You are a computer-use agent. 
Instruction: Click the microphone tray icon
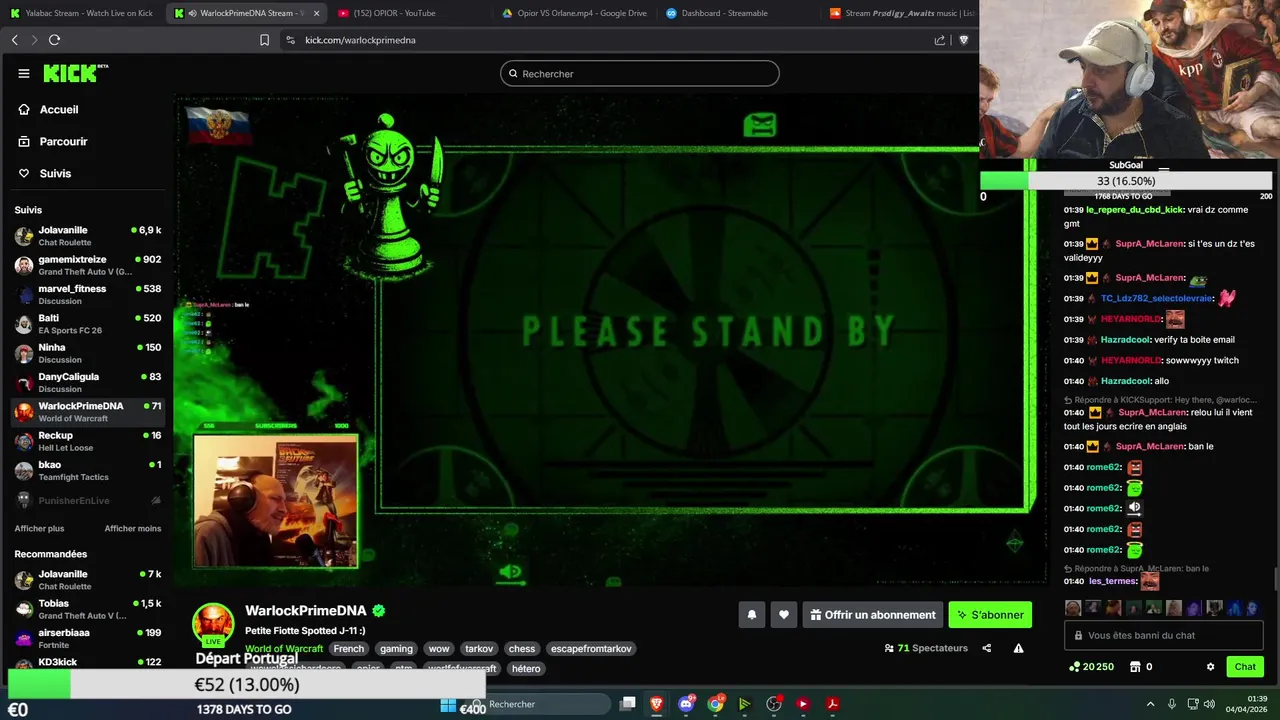click(1171, 704)
